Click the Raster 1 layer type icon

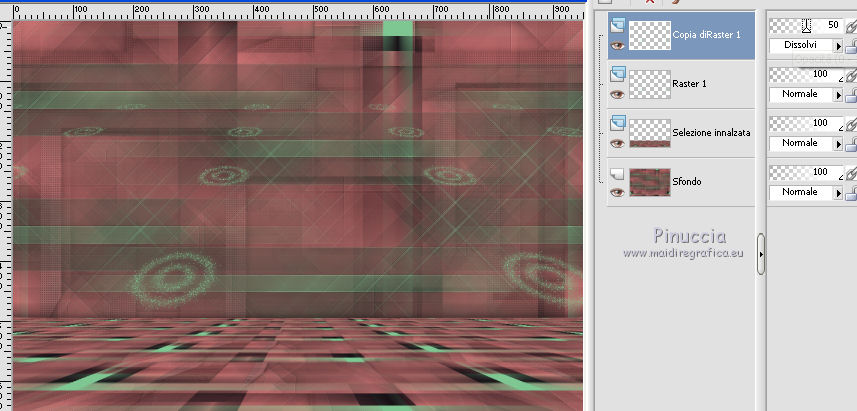tap(618, 74)
